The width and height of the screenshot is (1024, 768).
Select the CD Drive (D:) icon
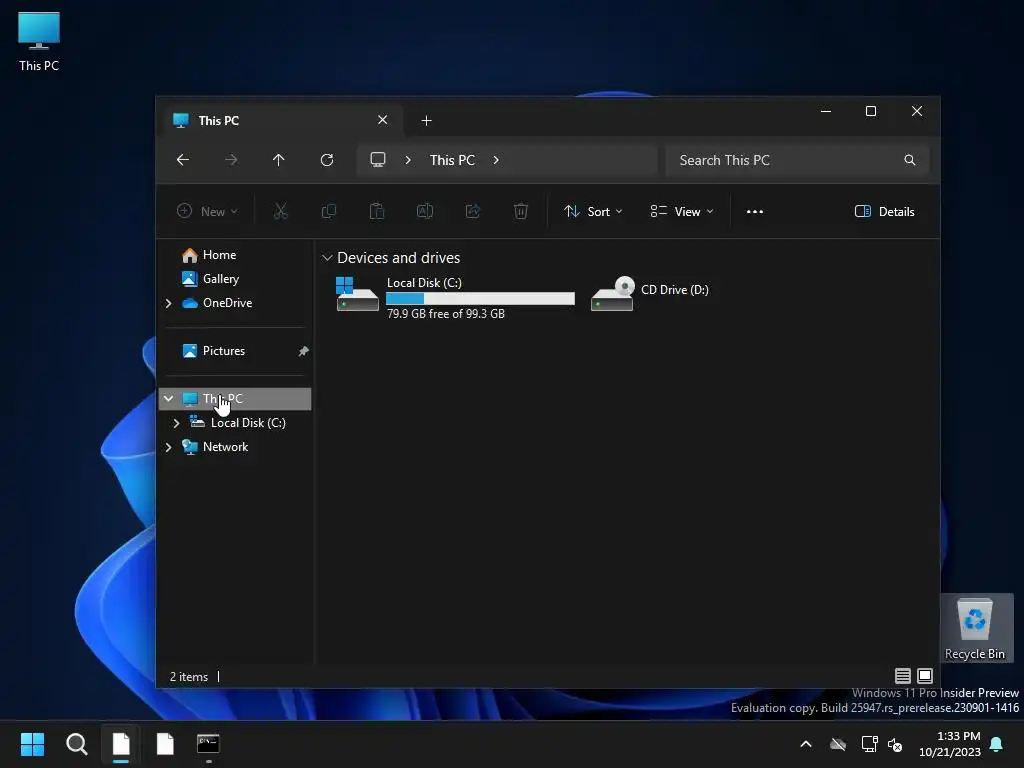pos(612,294)
